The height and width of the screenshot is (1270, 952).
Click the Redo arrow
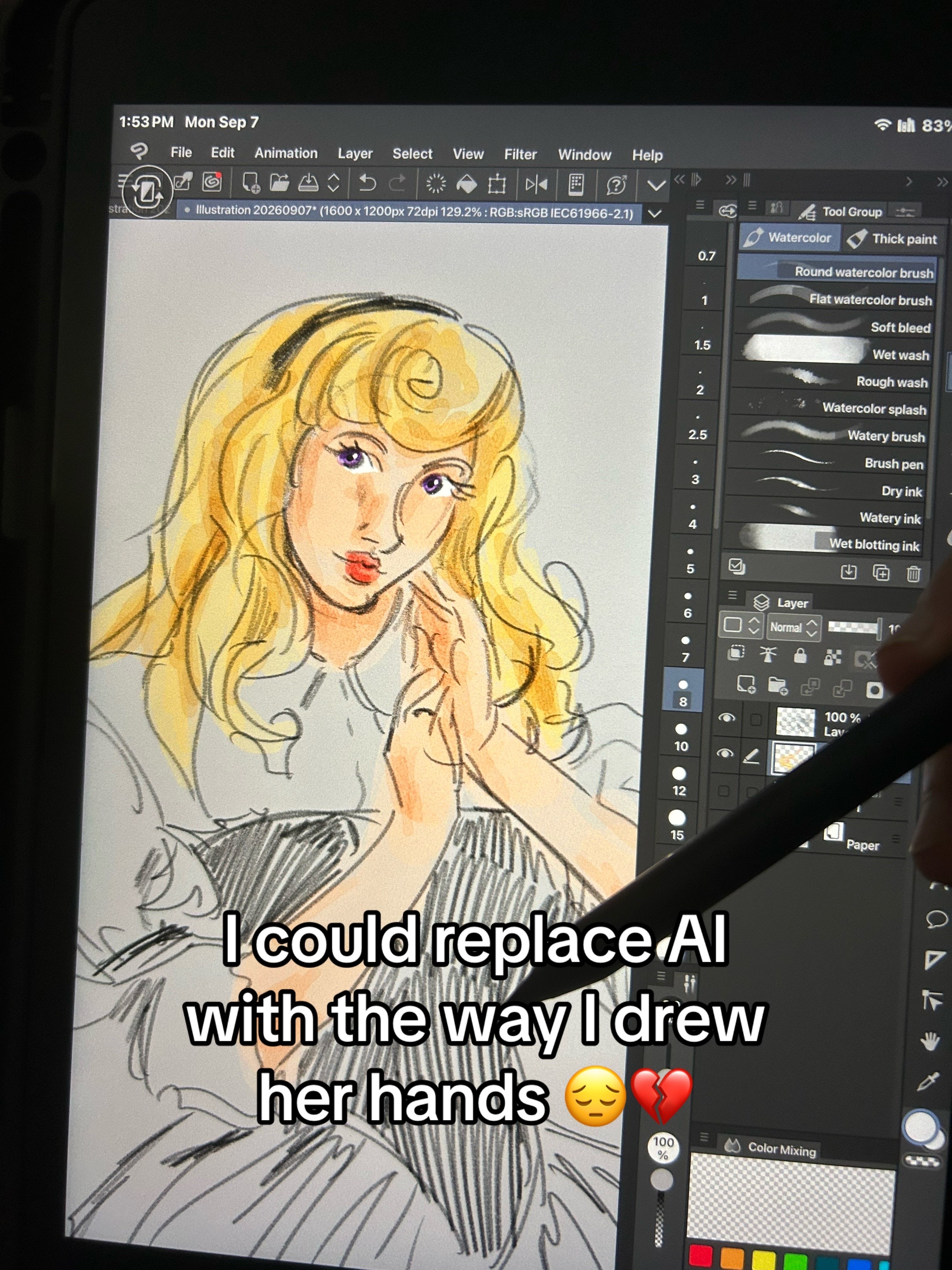397,183
